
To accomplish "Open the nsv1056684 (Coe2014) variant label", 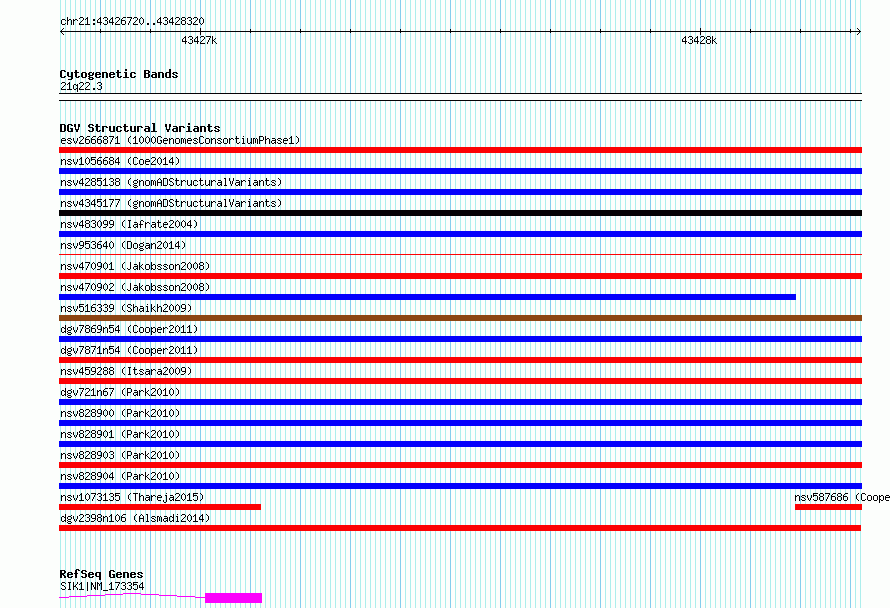I will 120,161.
